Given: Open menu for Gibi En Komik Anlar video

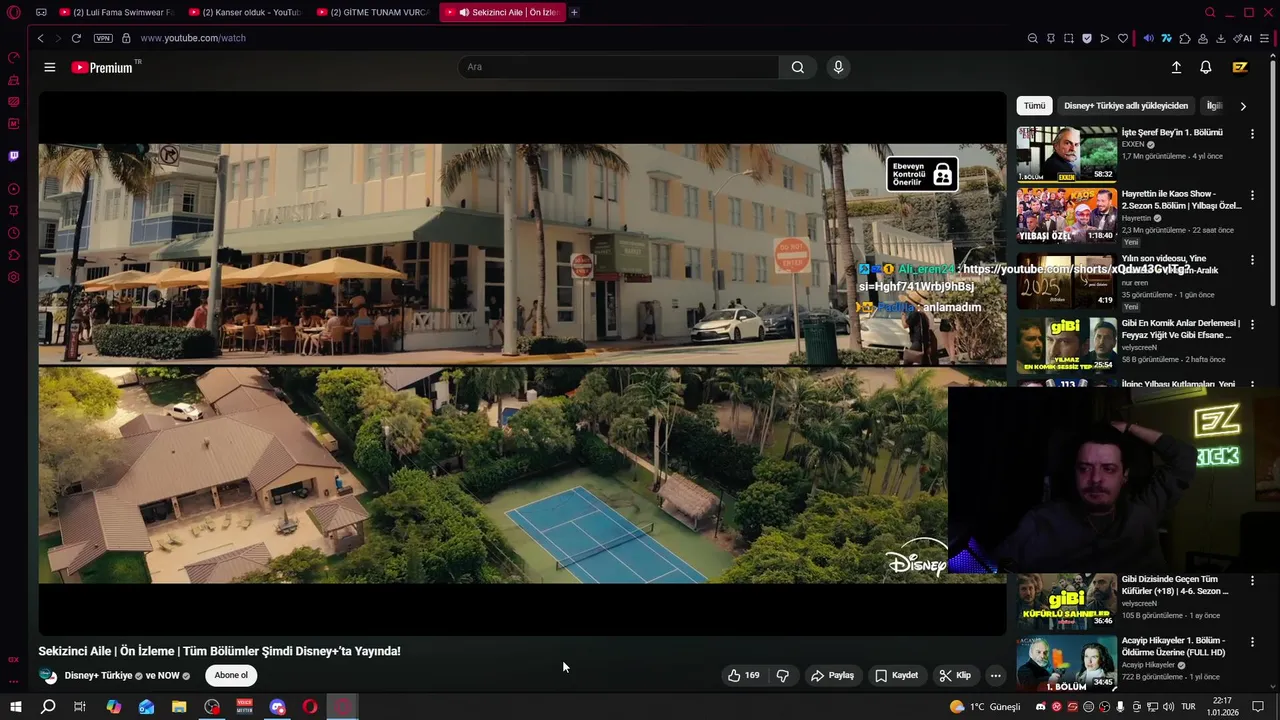Looking at the screenshot, I should pos(1252,324).
